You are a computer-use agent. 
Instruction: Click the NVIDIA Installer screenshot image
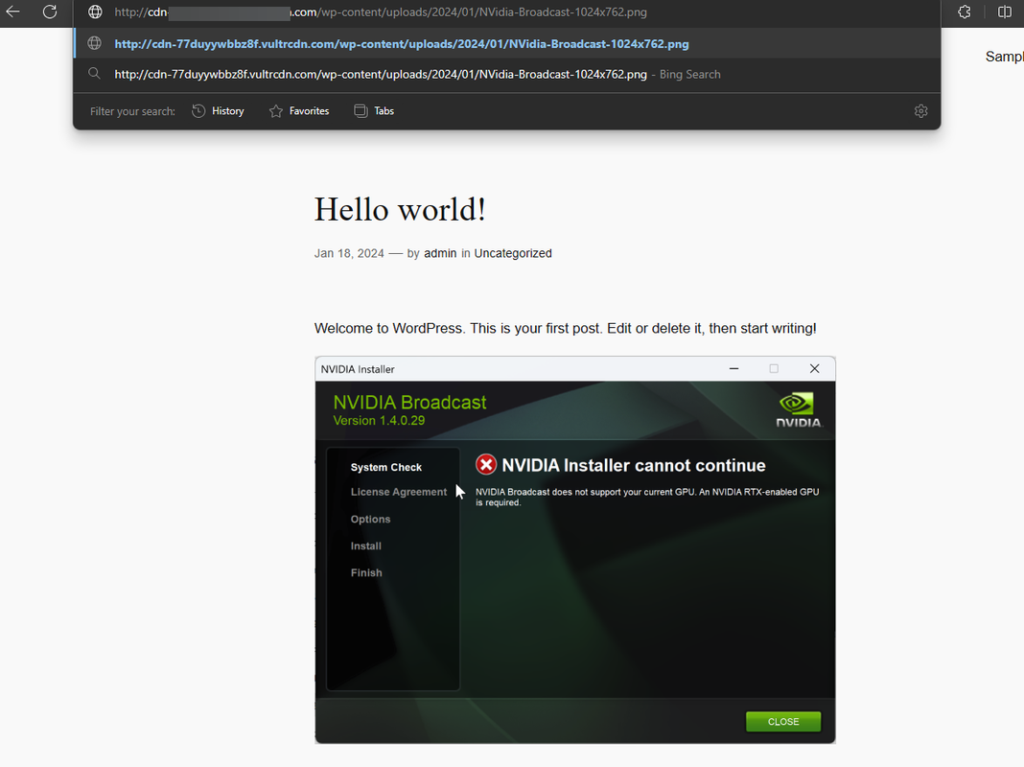(575, 550)
